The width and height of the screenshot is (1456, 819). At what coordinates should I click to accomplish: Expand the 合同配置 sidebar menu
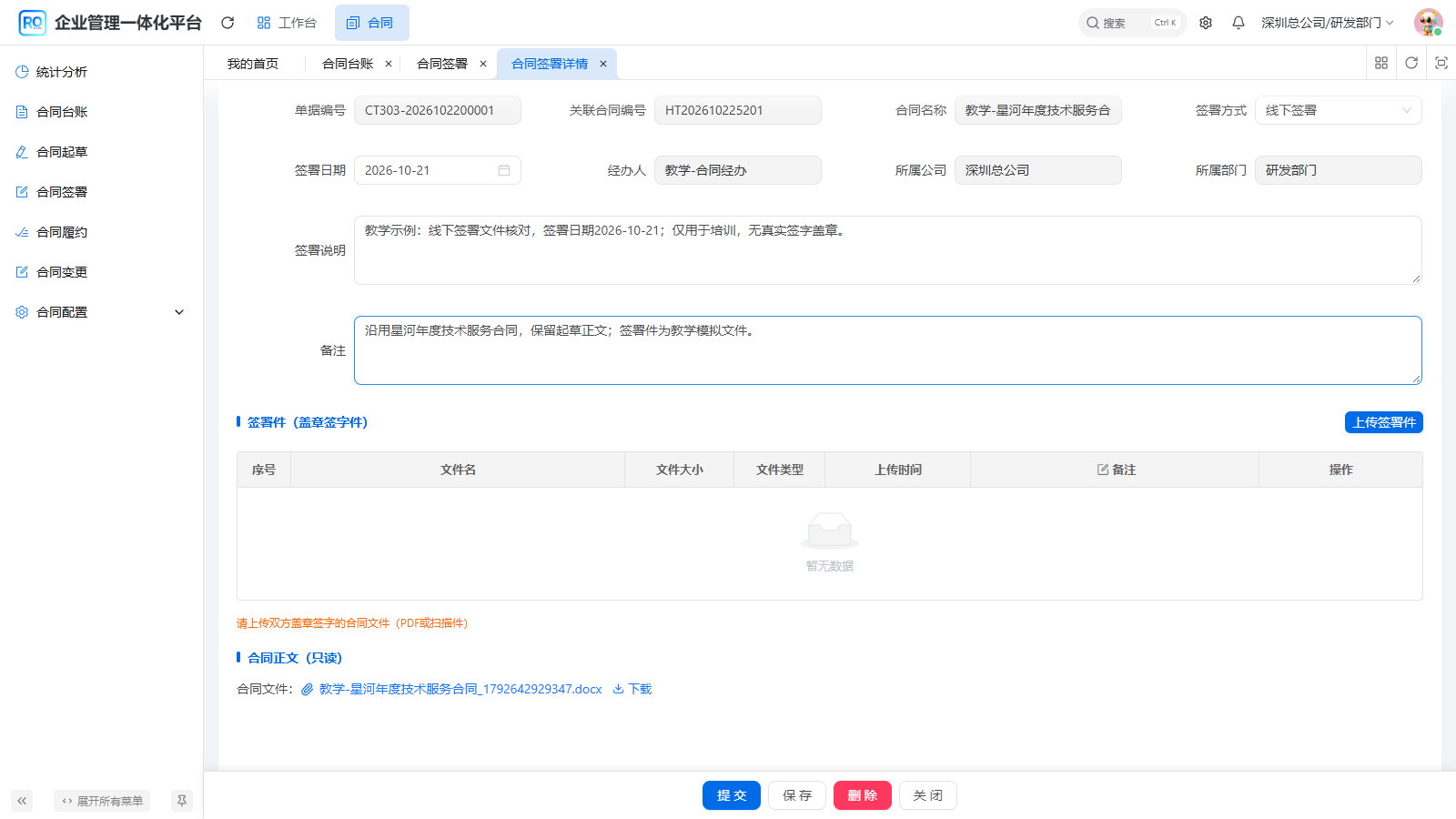click(101, 312)
